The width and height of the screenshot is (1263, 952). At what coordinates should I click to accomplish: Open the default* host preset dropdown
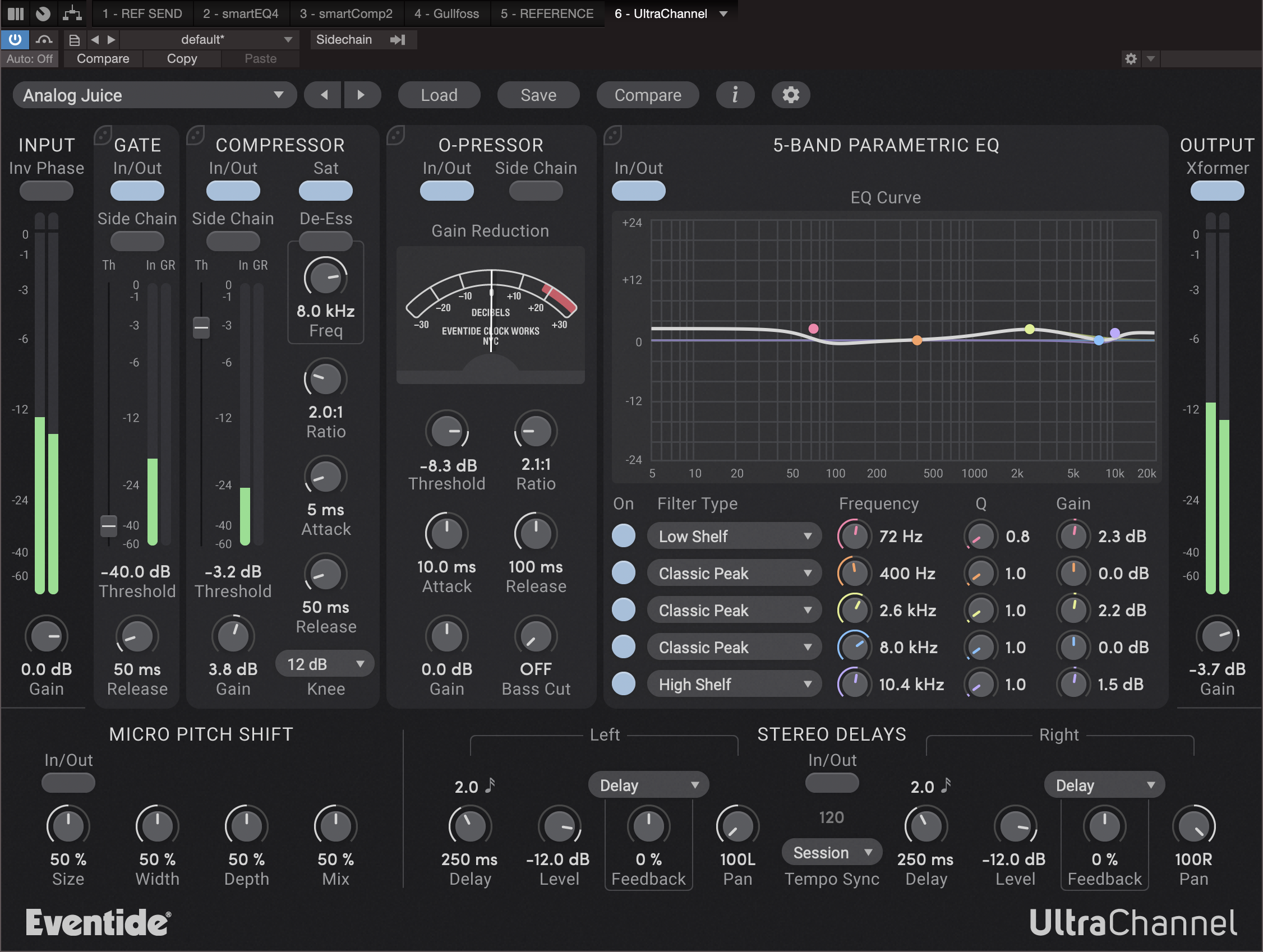pyautogui.click(x=210, y=39)
